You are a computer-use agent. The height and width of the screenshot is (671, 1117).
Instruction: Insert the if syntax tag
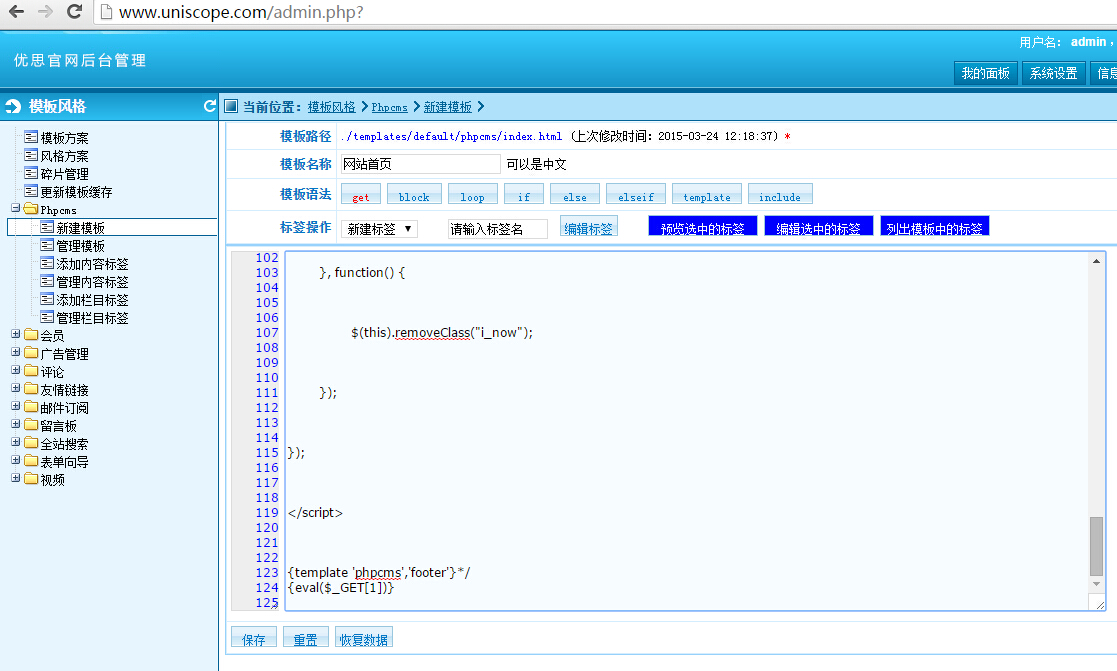pos(524,194)
